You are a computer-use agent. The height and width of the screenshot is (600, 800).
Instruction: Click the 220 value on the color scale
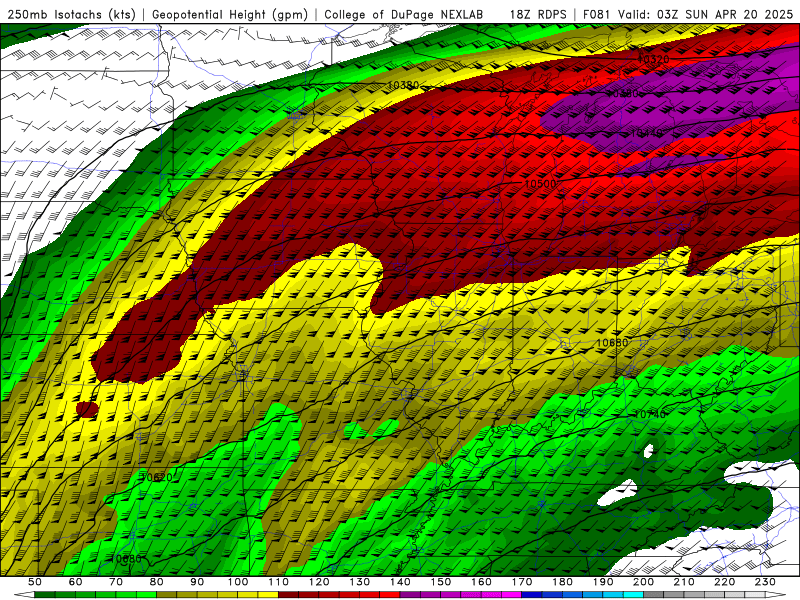coord(724,582)
